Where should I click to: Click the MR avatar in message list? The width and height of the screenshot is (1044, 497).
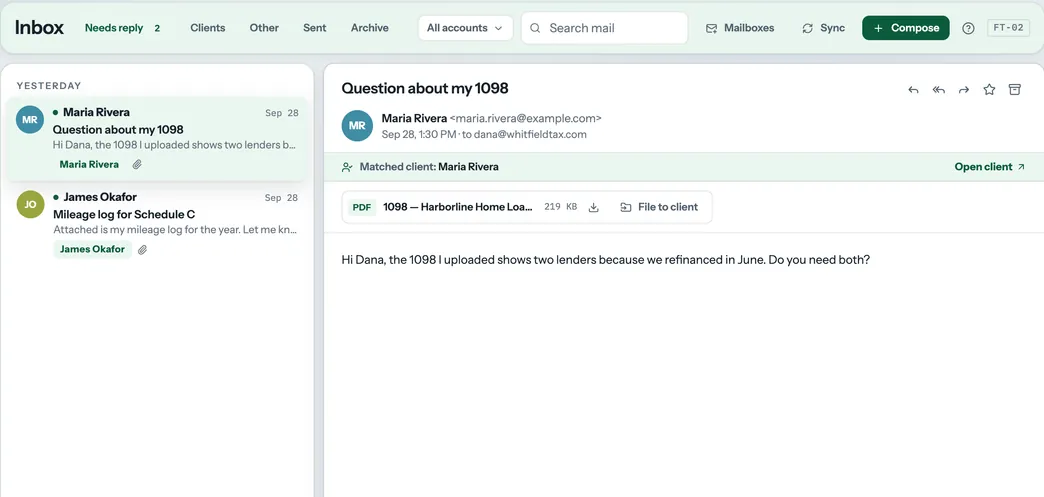[30, 120]
